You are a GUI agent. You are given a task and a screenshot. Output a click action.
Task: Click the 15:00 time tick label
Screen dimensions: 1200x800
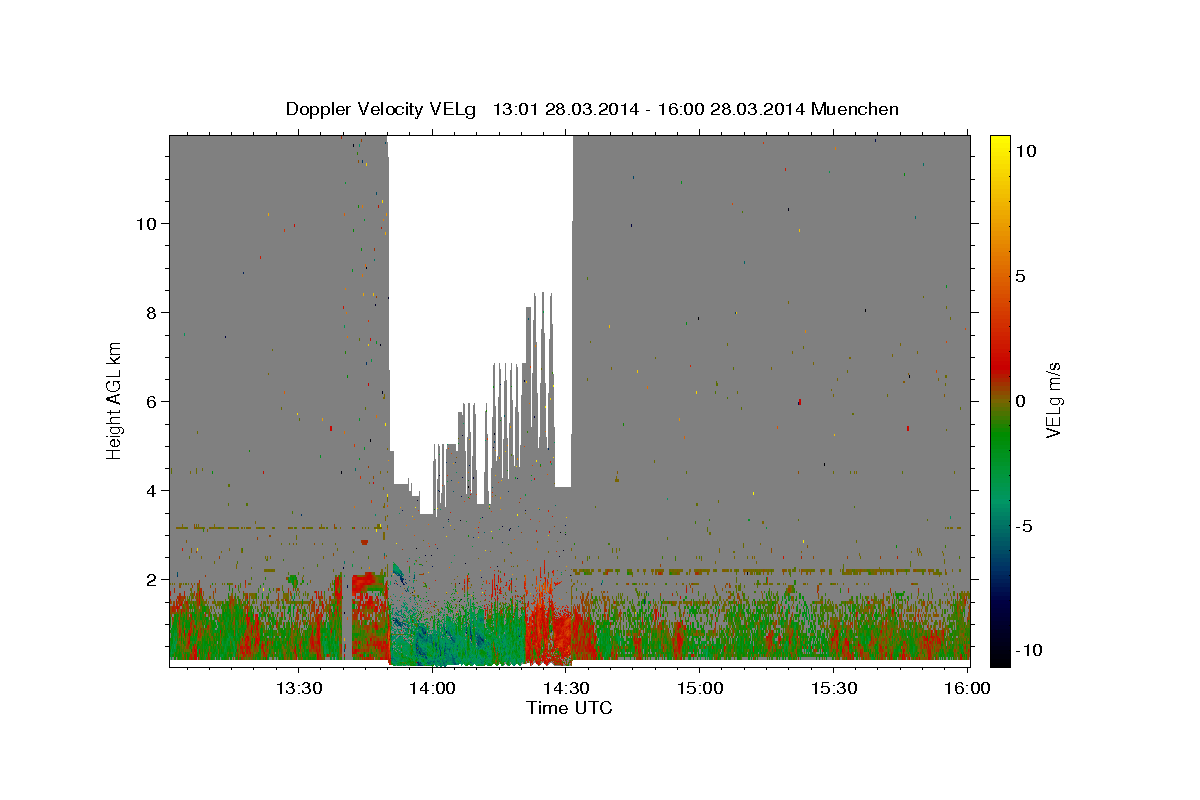click(x=700, y=689)
